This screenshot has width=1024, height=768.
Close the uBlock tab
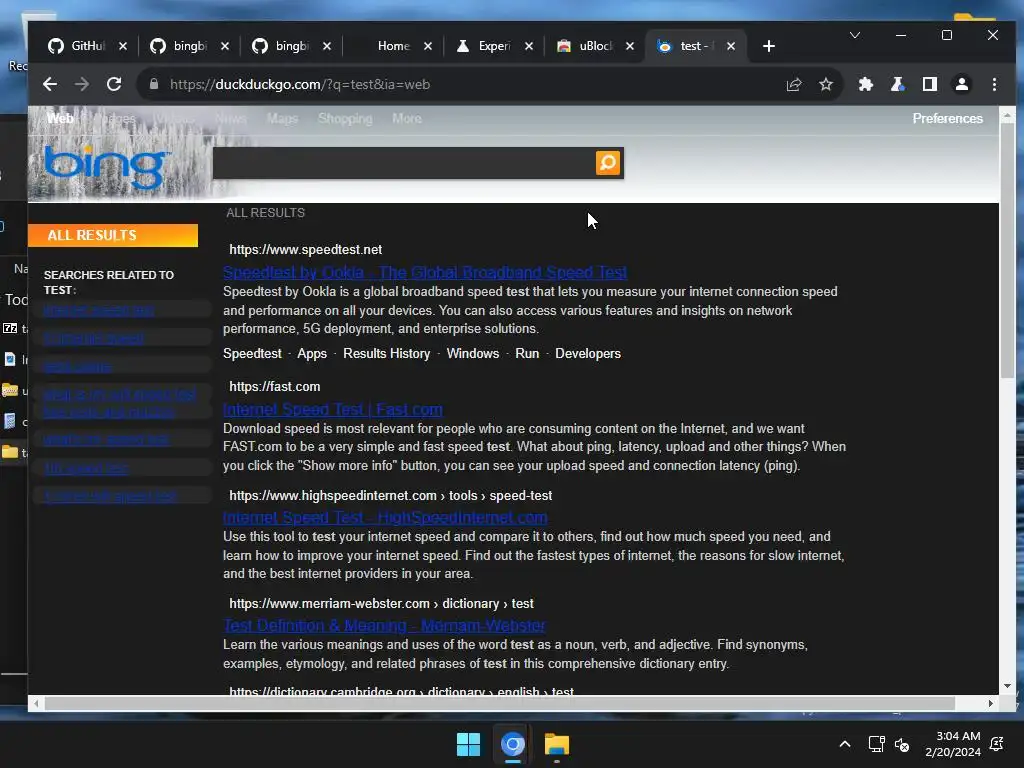coord(630,46)
